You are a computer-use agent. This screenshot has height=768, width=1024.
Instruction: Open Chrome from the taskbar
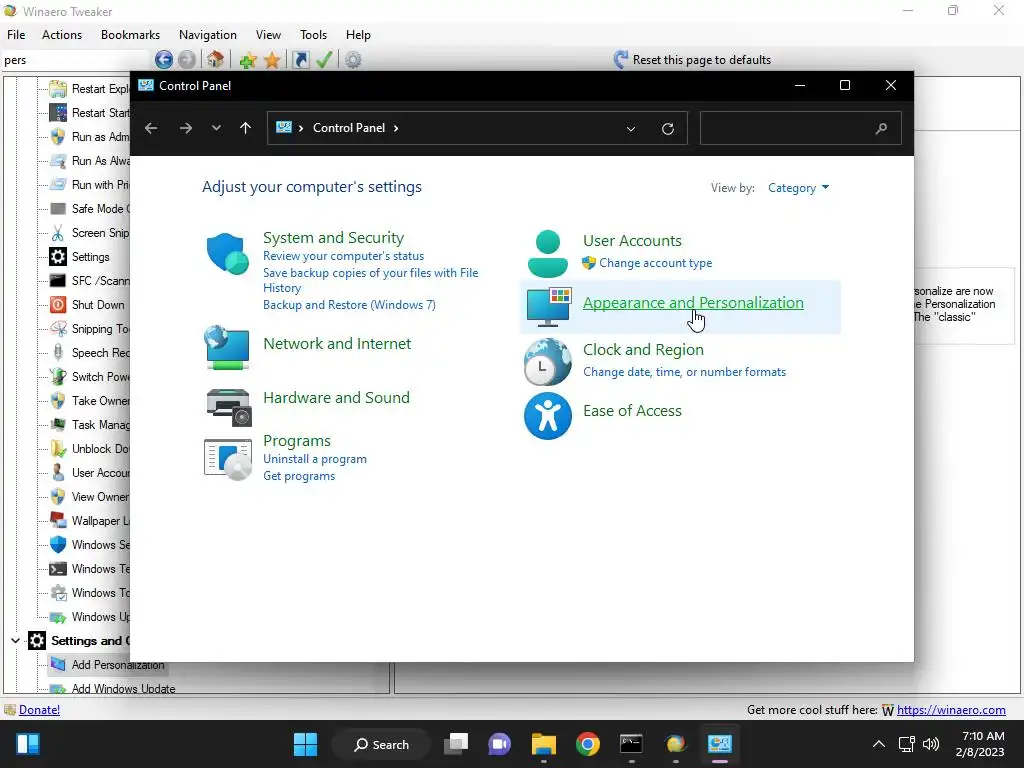588,744
